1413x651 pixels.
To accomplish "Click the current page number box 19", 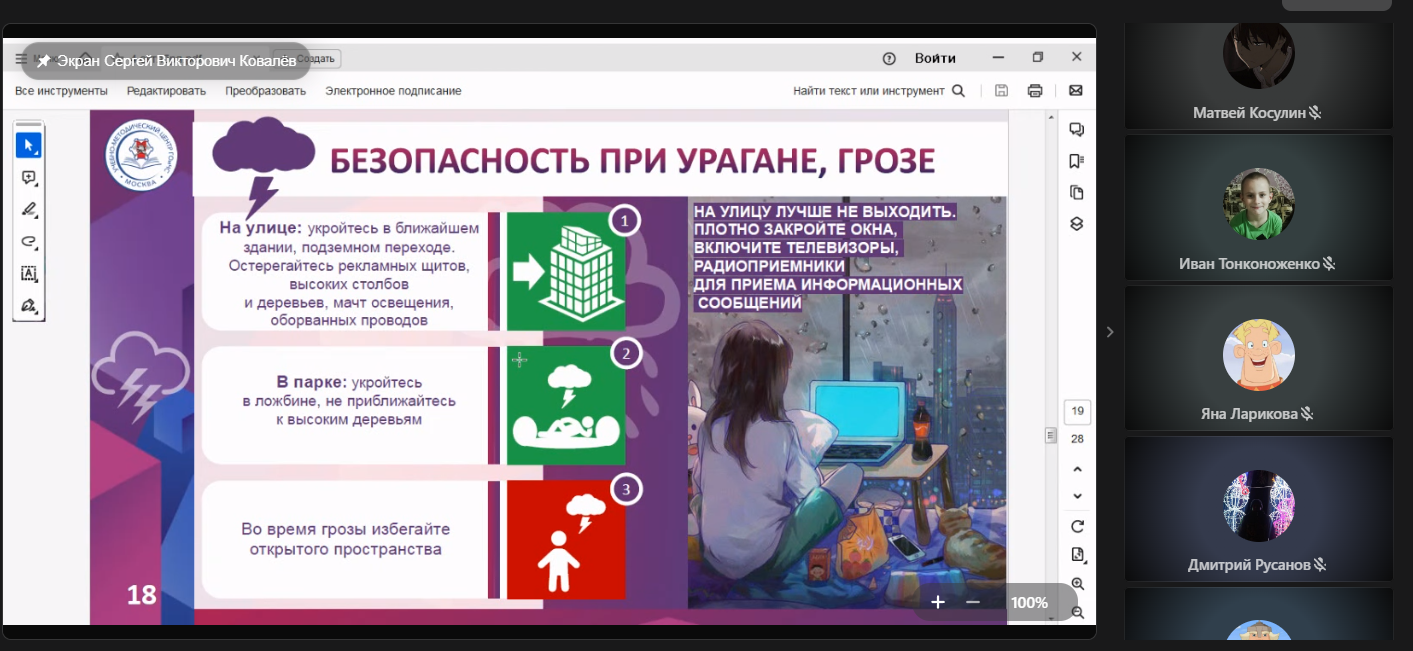I will (1077, 411).
